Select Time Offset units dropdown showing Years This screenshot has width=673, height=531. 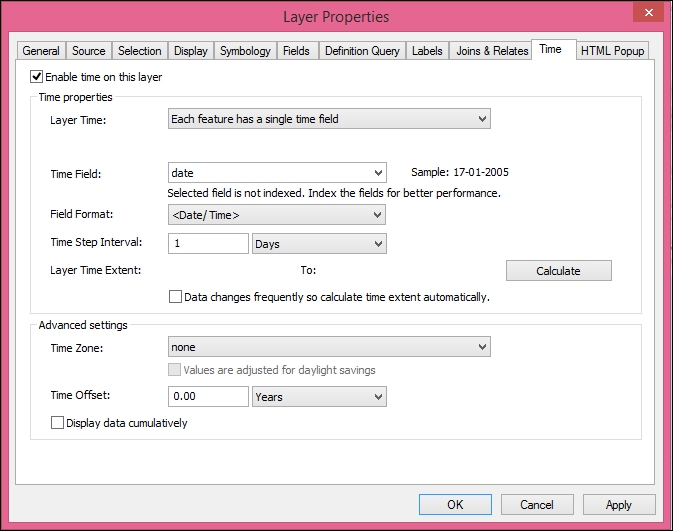click(x=319, y=397)
